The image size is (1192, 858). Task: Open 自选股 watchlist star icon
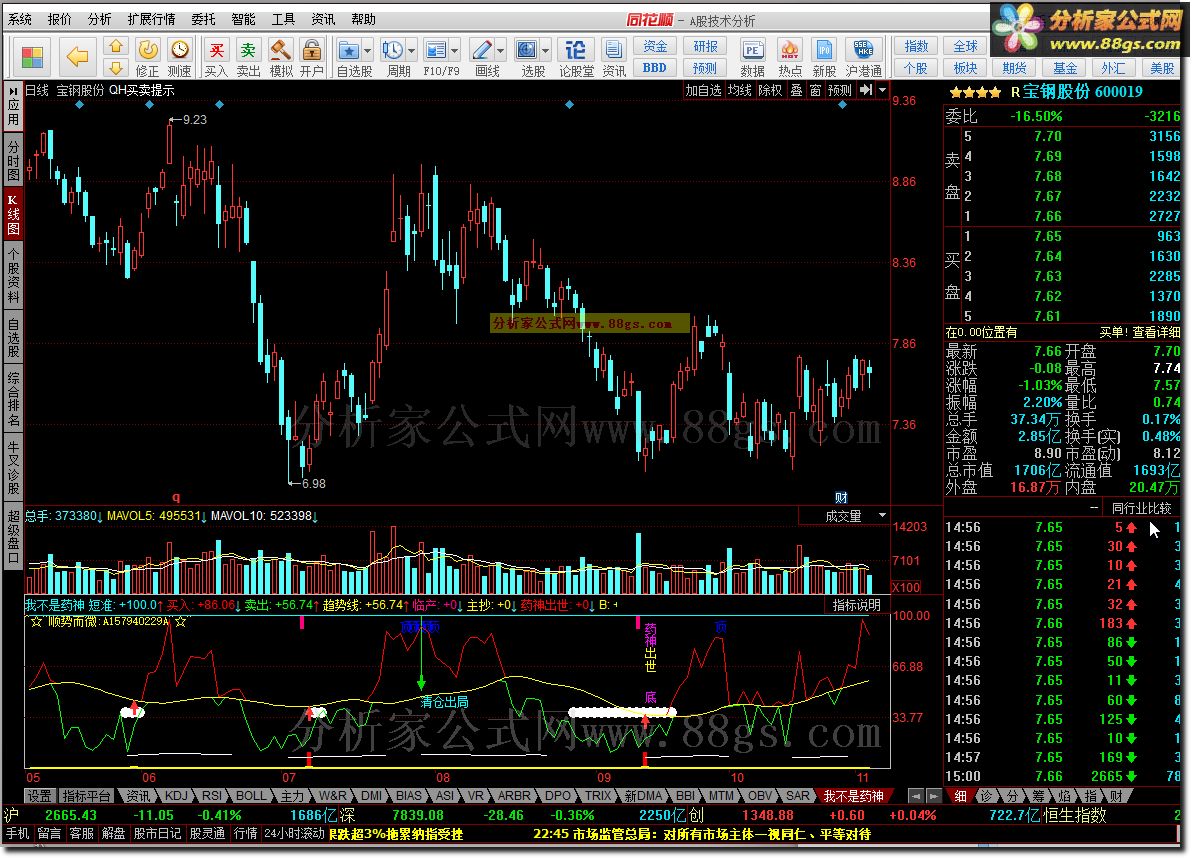coord(348,51)
